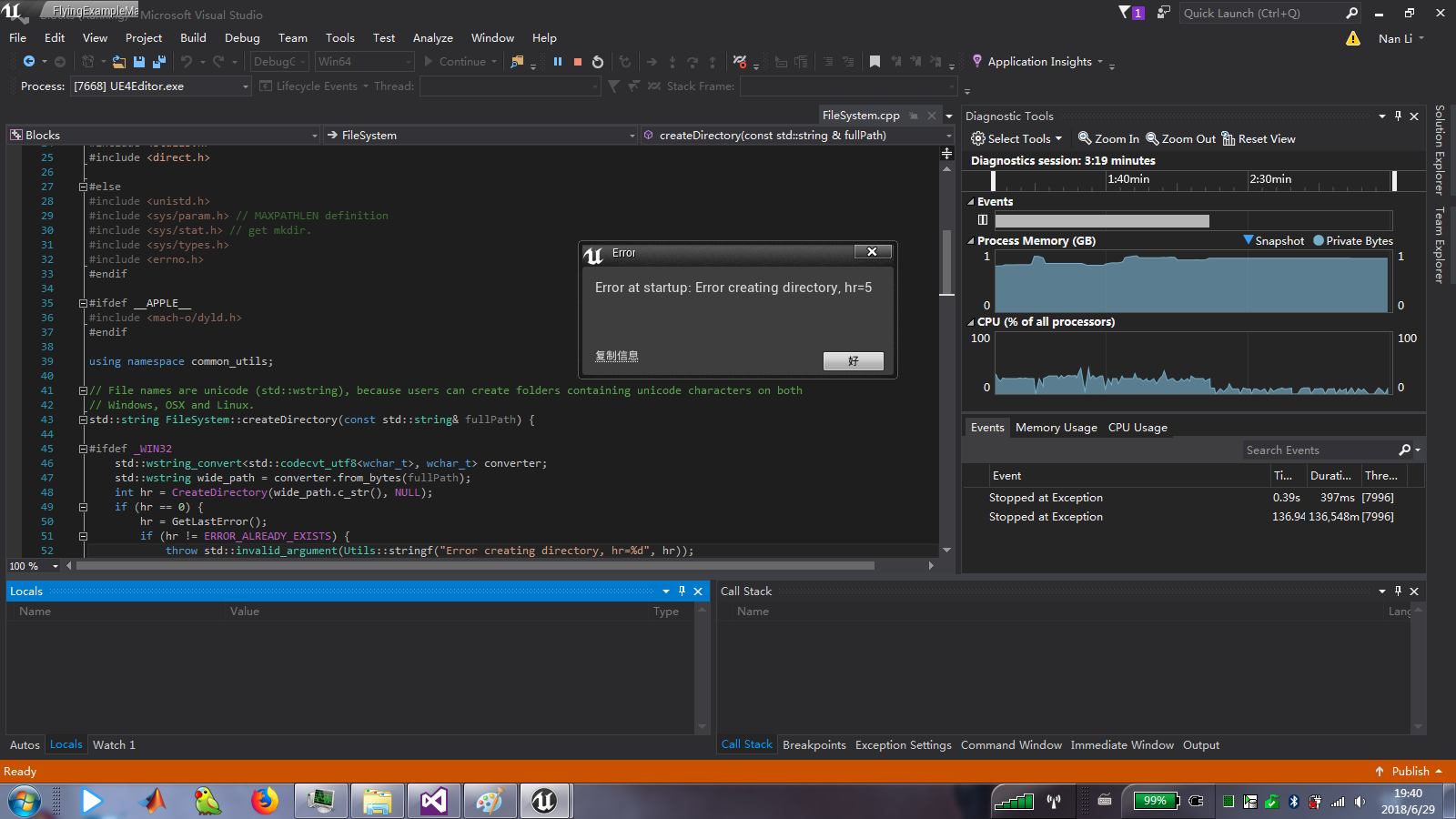Click Zoom Out on diagnostics timeline
This screenshot has height=819, width=1456.
[1180, 138]
